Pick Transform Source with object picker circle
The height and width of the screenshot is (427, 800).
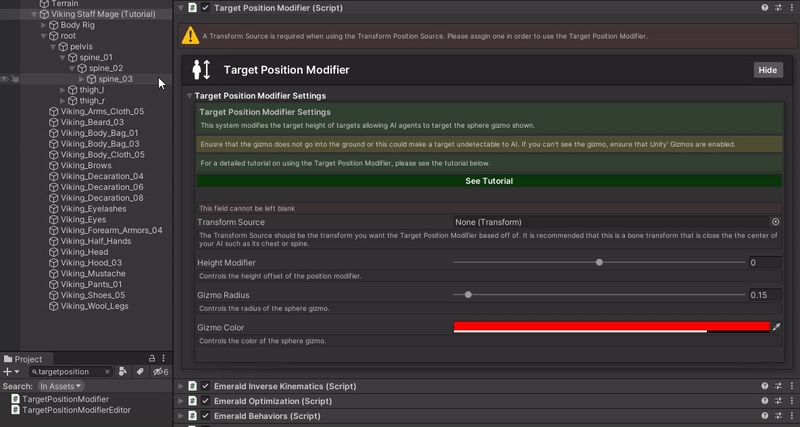point(775,222)
